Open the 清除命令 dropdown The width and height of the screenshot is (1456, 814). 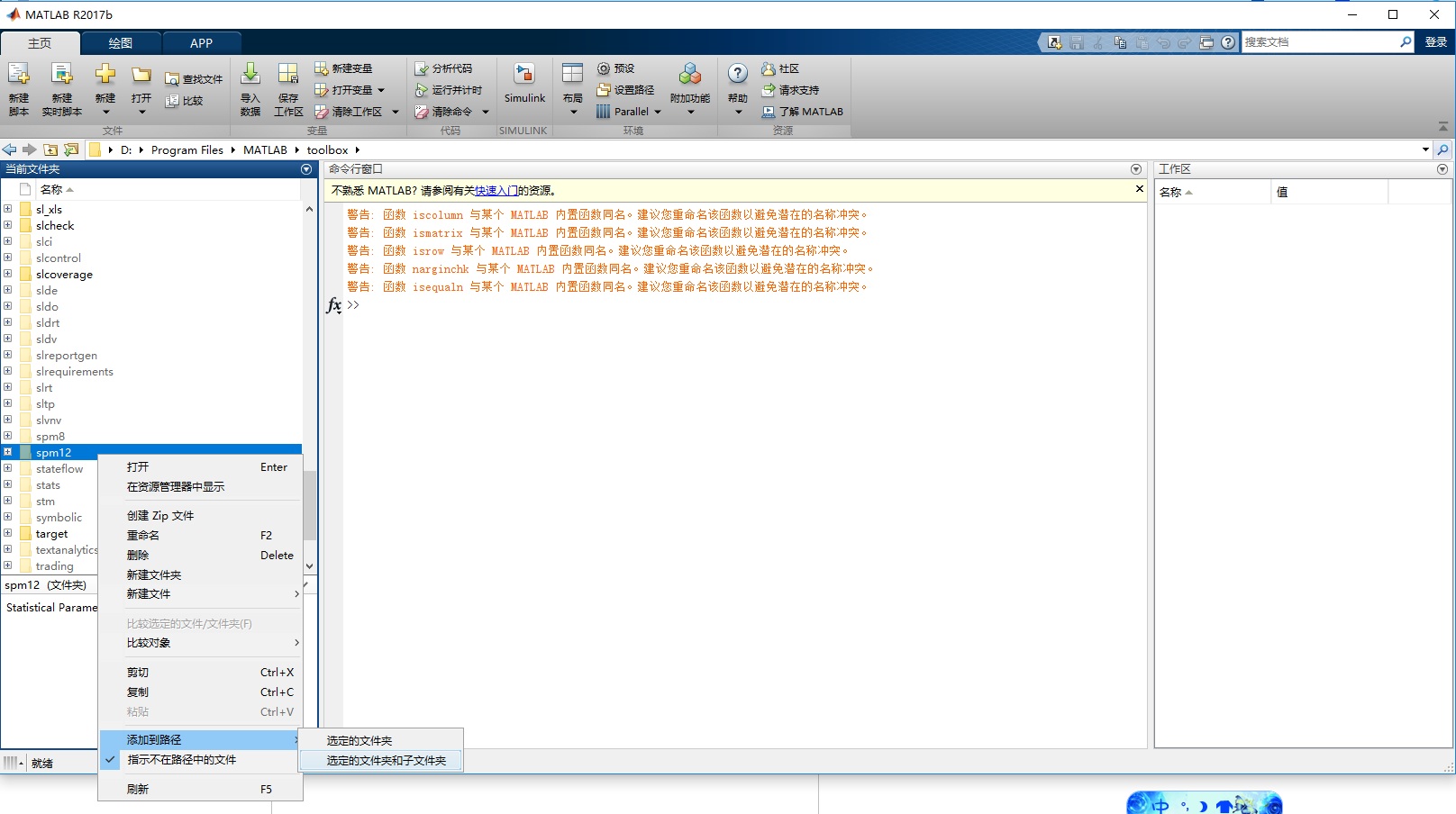(486, 112)
